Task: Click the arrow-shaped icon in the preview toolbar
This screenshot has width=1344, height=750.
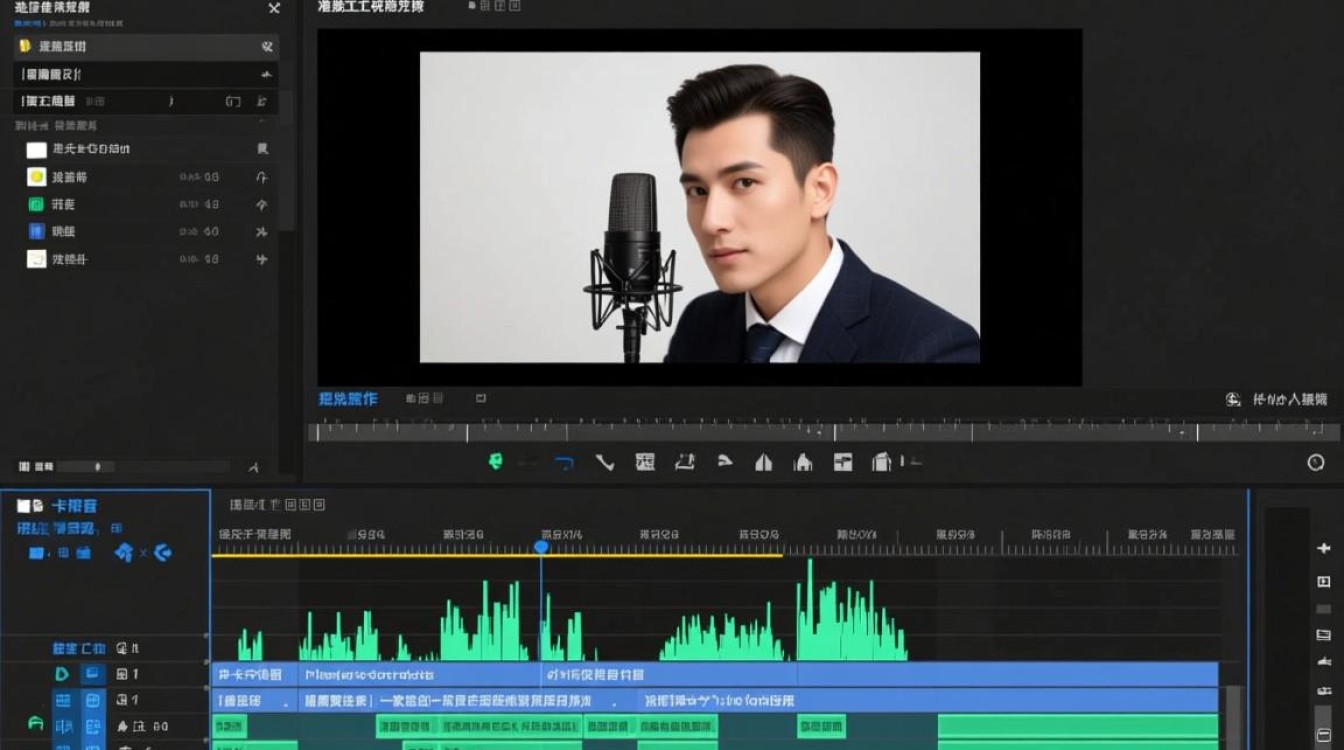Action: pyautogui.click(x=725, y=461)
